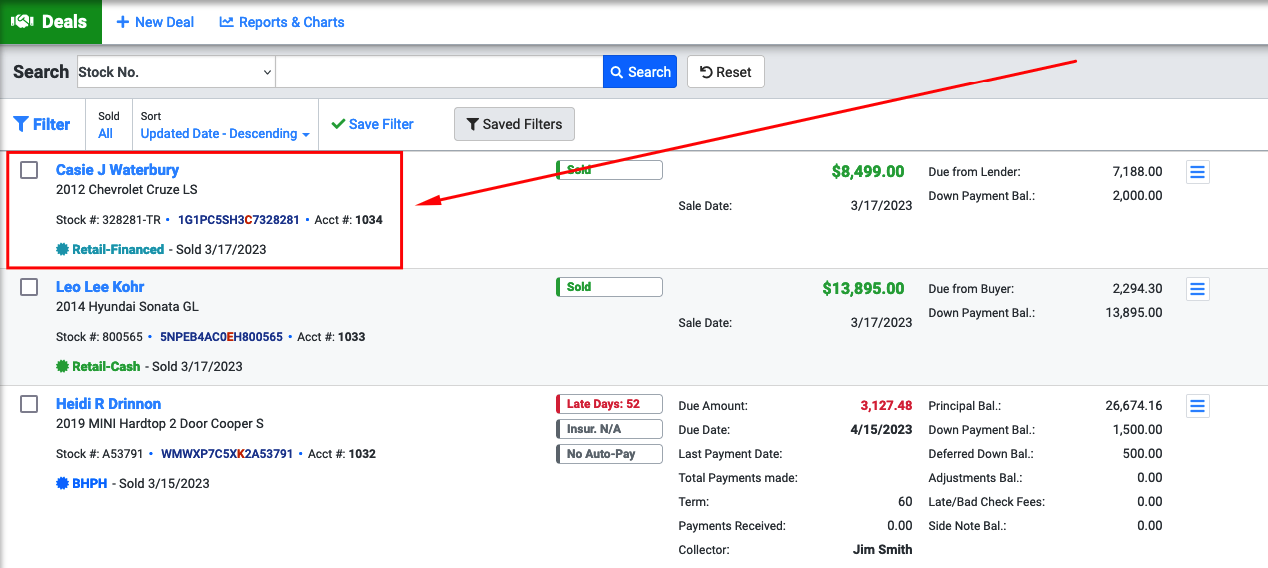Viewport: 1268px width, 568px height.
Task: Click the due date 4/15/2023
Action: 880,430
